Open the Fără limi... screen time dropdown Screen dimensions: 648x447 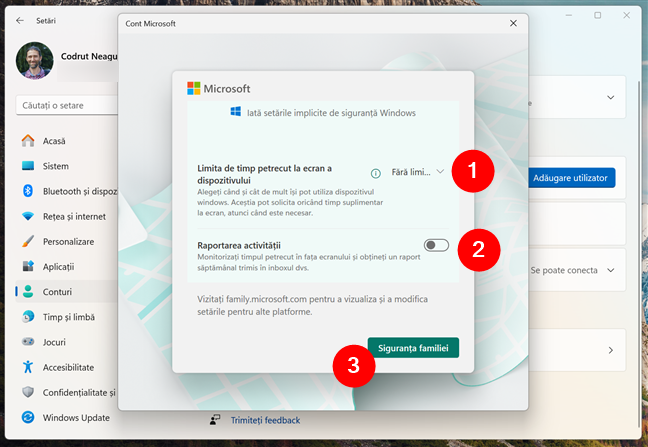(x=418, y=172)
